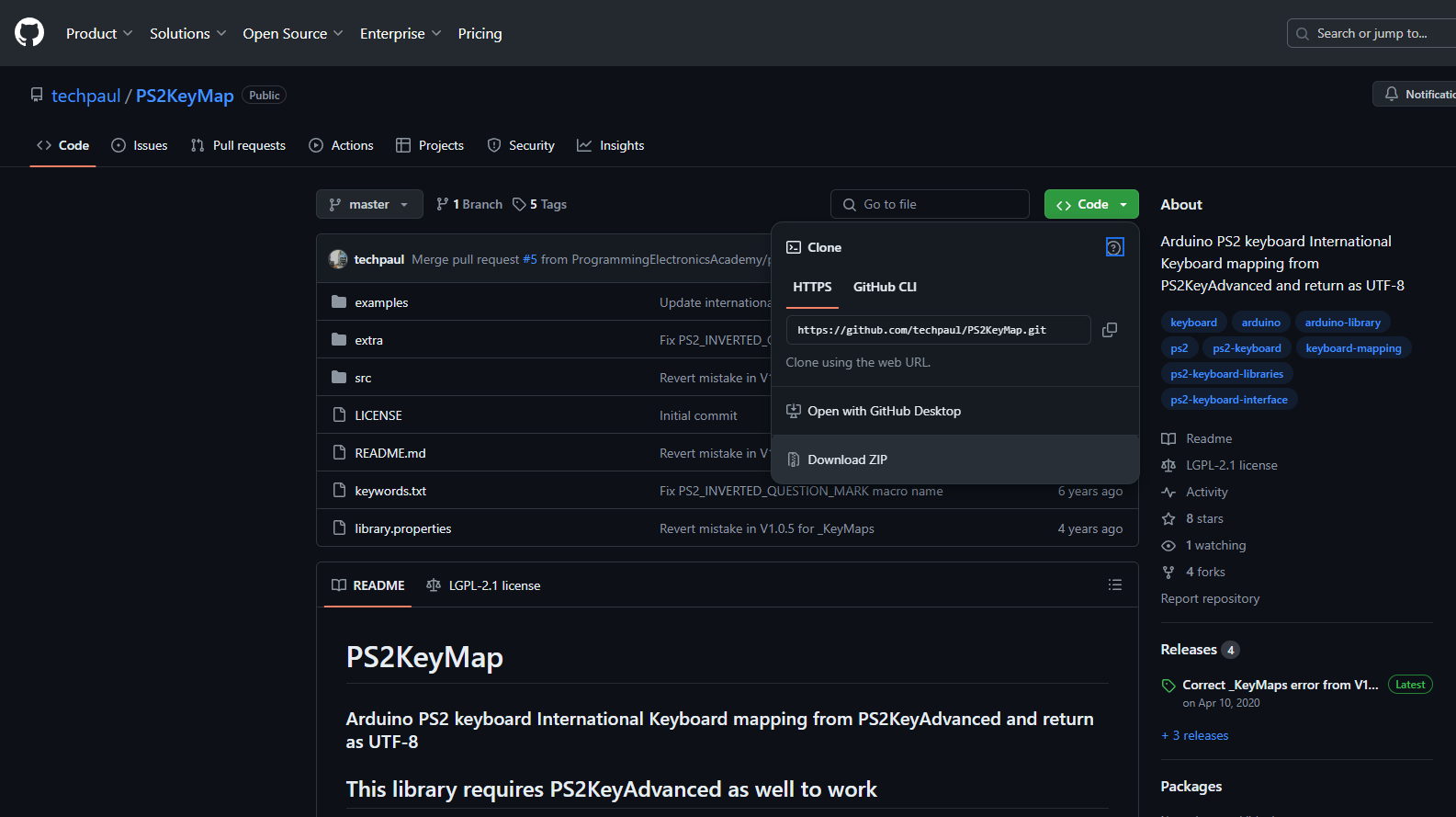Expand the Solutions menu
This screenshot has height=817, width=1456.
pyautogui.click(x=188, y=33)
